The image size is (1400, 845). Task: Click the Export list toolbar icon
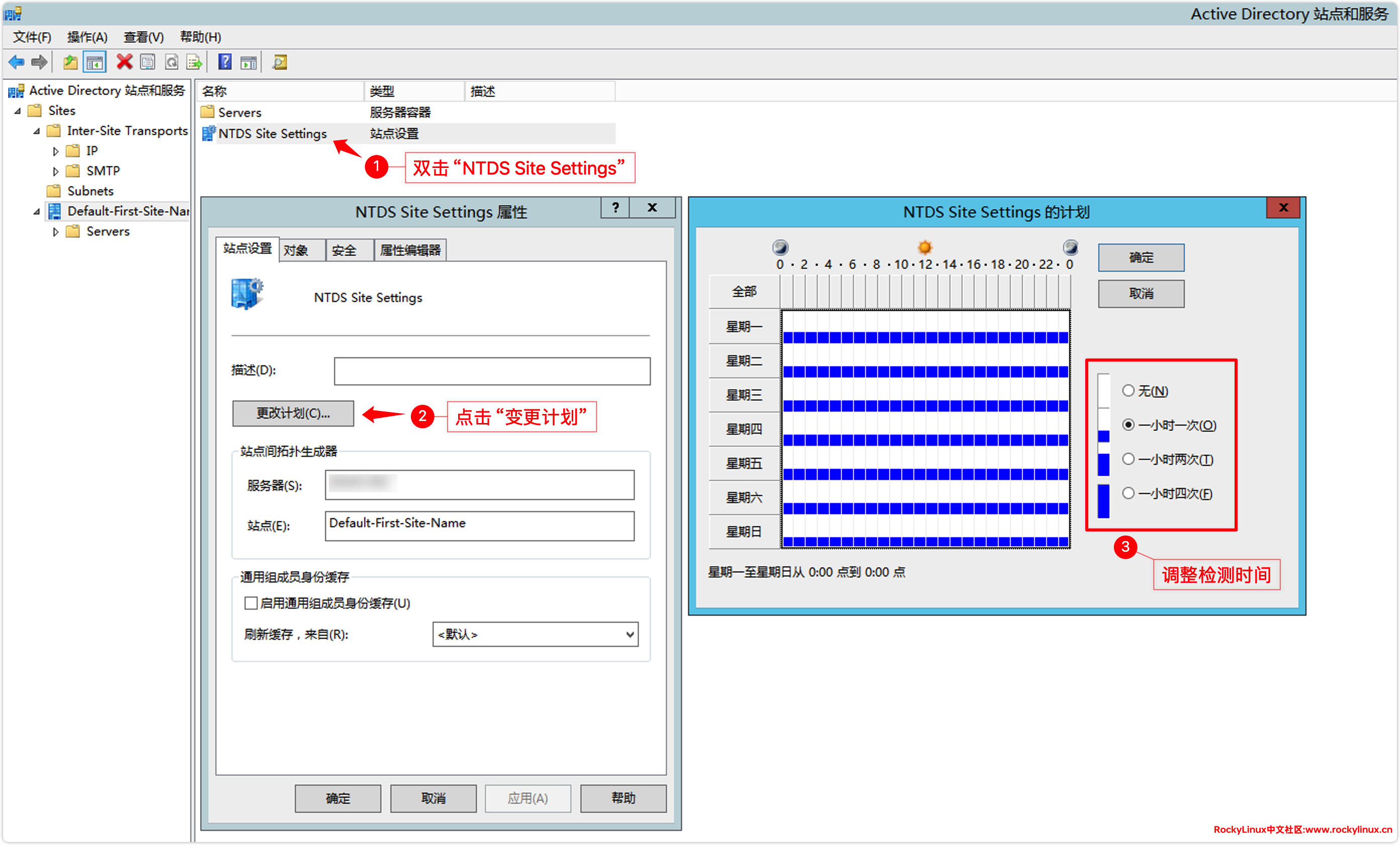coord(194,61)
